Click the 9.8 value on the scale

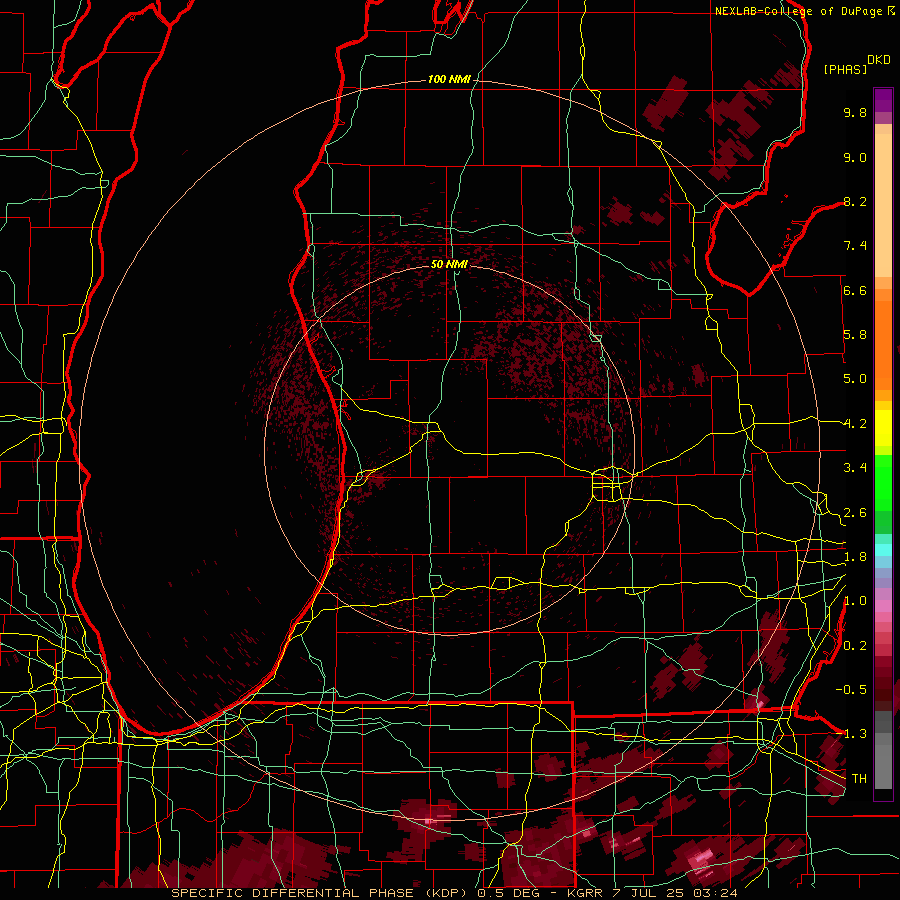coord(855,112)
